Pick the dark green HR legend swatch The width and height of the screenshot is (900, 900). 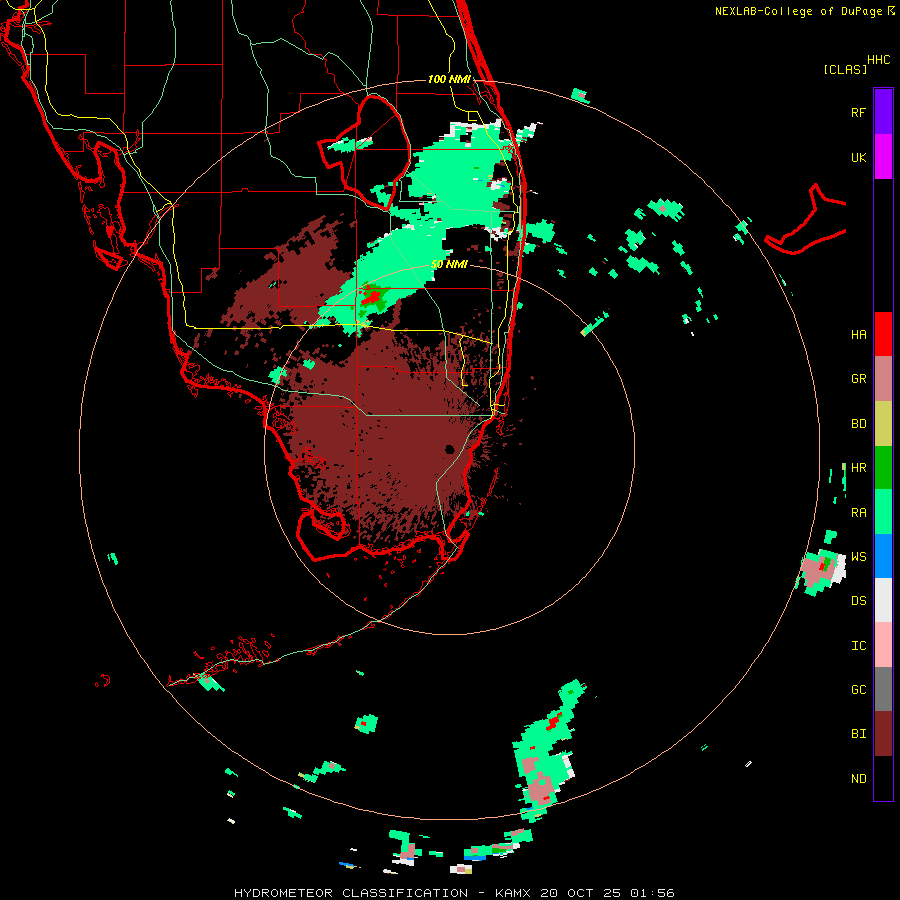click(x=883, y=468)
